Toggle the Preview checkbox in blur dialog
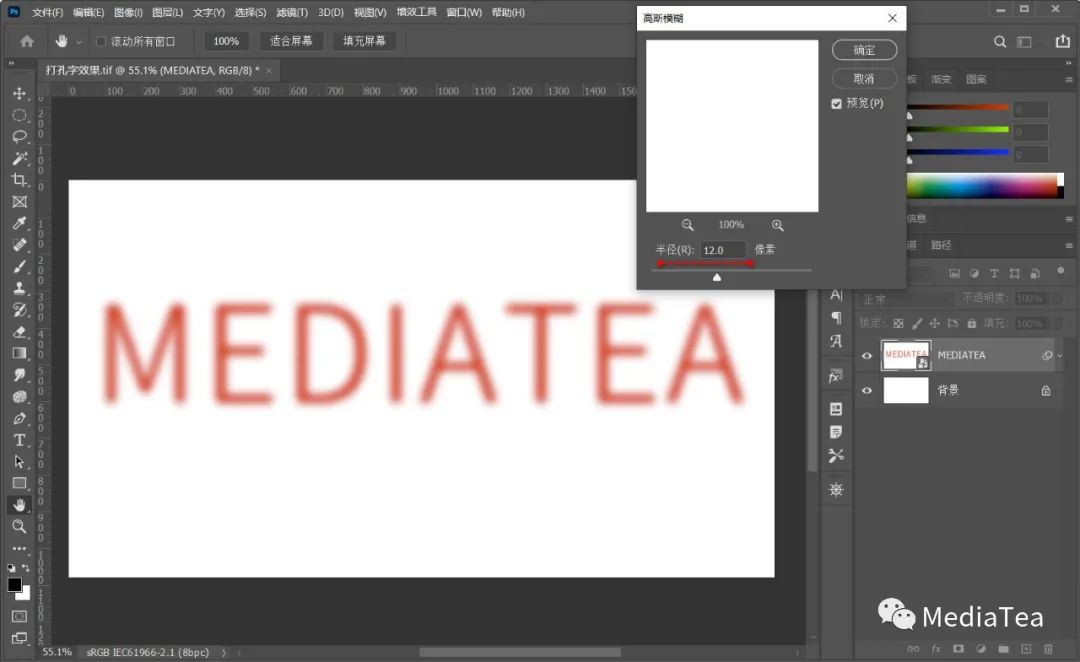The width and height of the screenshot is (1080, 662). (x=836, y=104)
